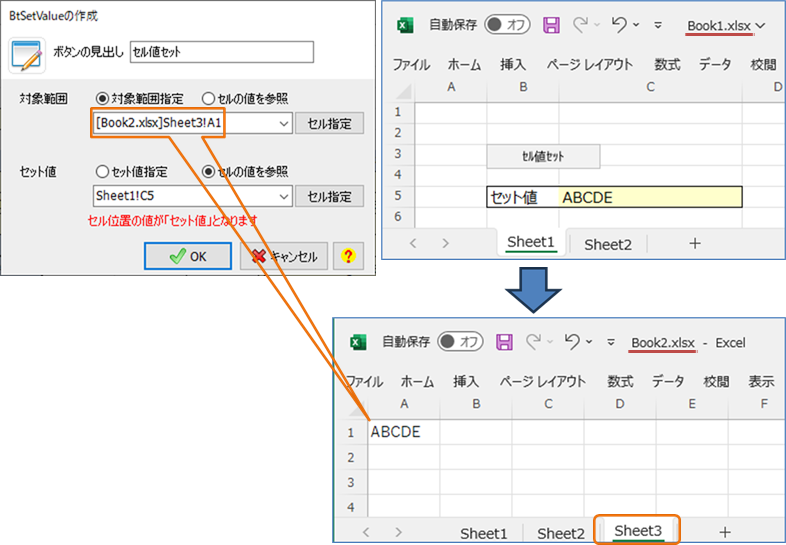Open the [Book2.xlsx]Sheet3!A1 combo box dropdown arrow
This screenshot has width=786, height=545.
284,123
